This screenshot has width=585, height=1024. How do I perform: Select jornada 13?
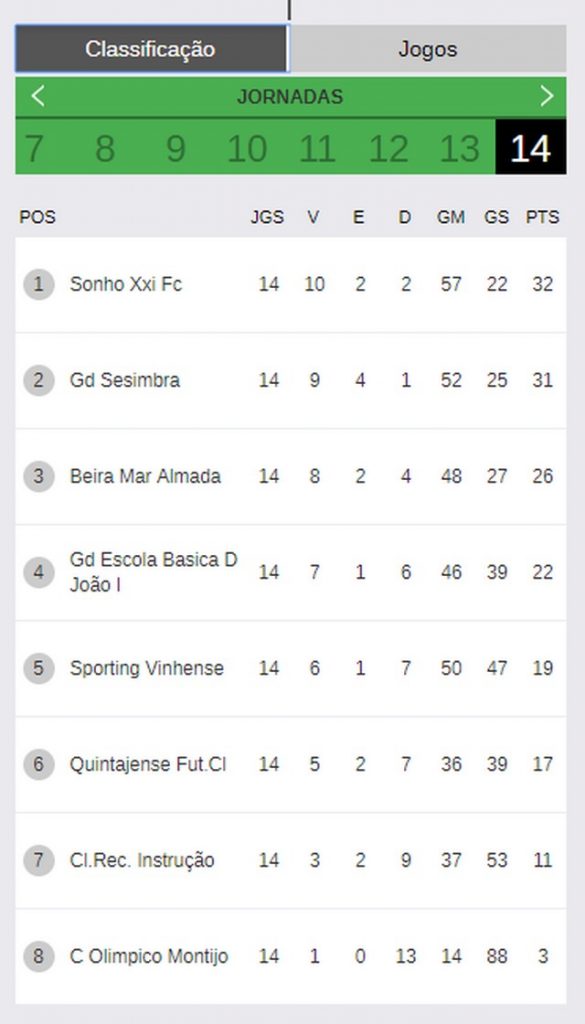click(x=460, y=148)
